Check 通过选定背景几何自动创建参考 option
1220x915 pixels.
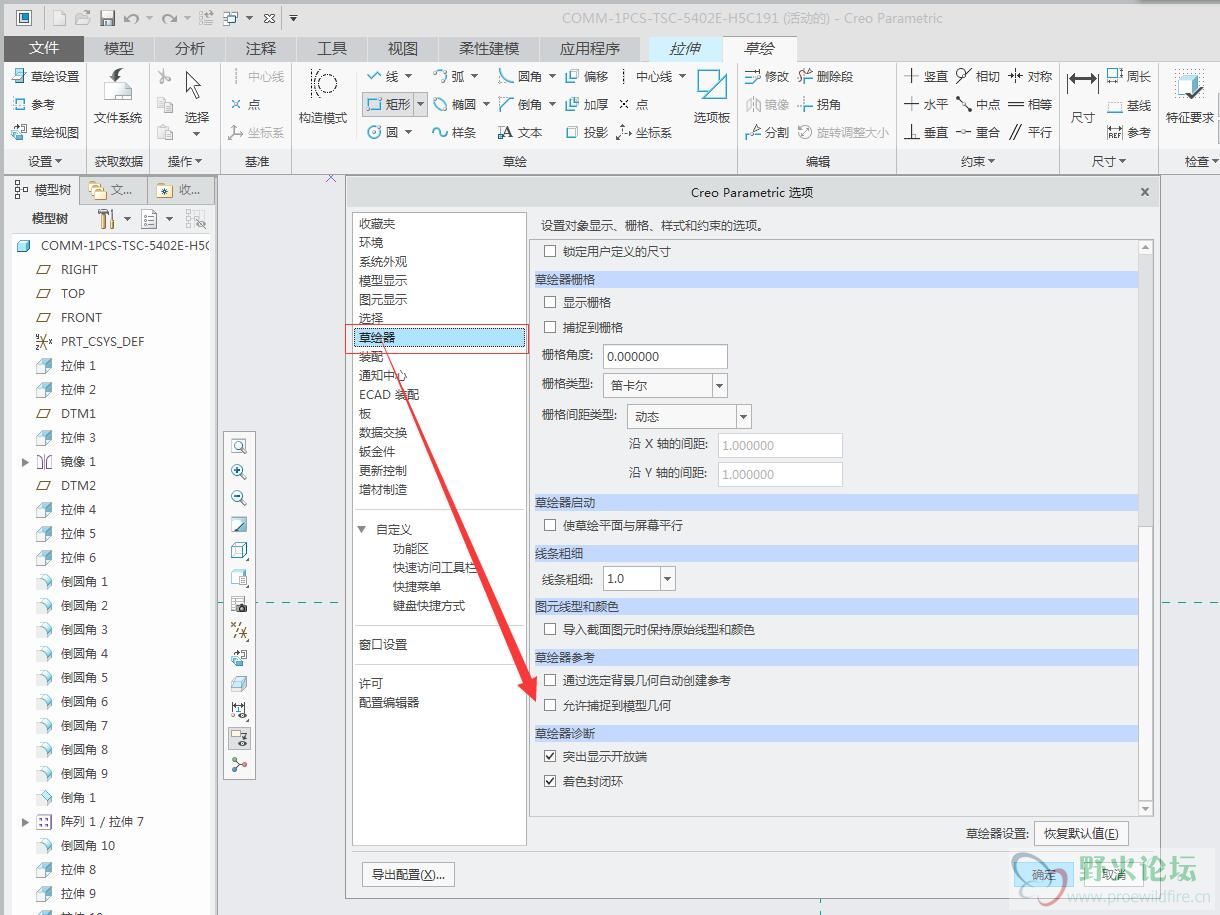[x=549, y=680]
